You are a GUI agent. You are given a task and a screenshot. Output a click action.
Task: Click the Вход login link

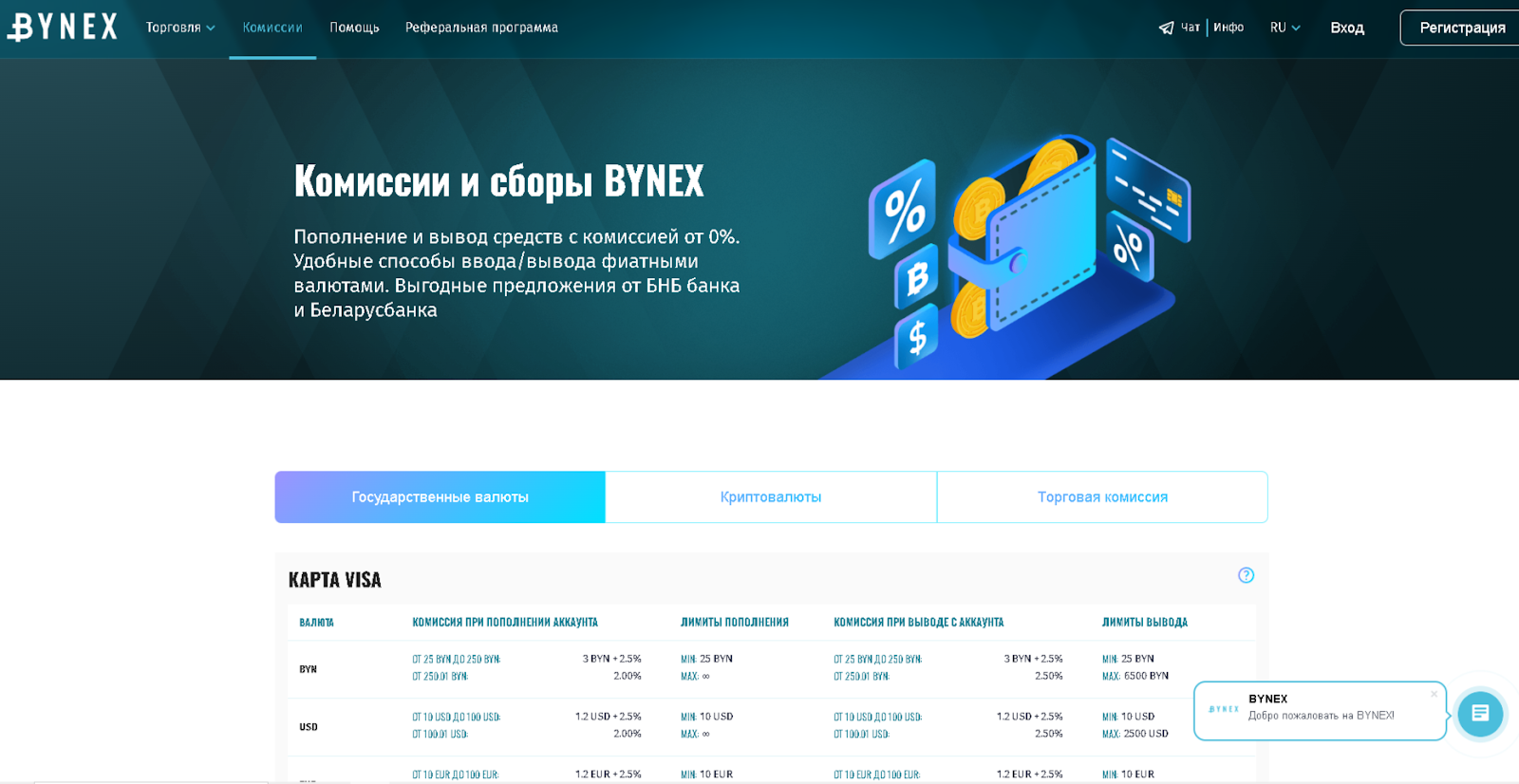(1347, 28)
